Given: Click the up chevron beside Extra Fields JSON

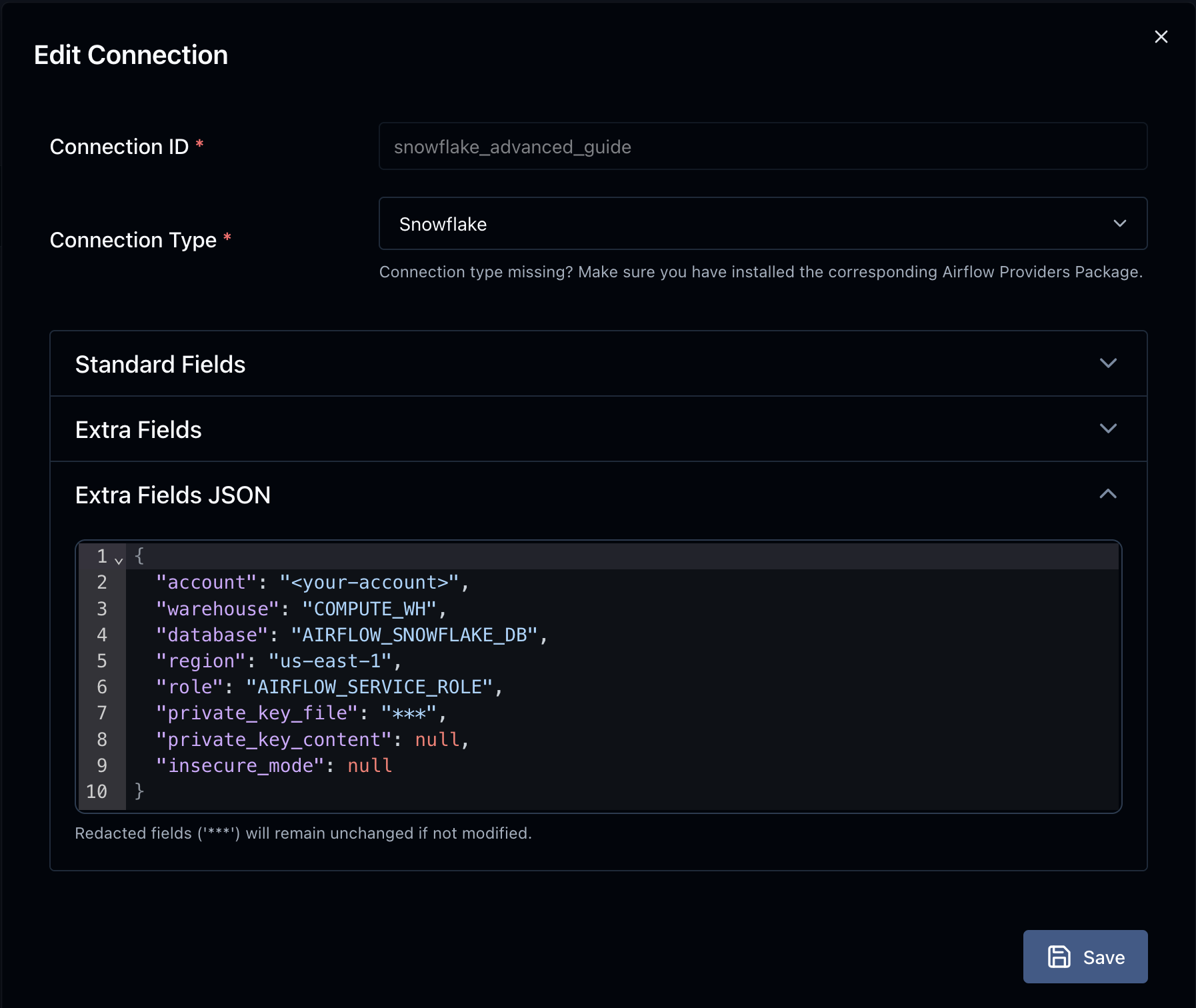Looking at the screenshot, I should point(1108,494).
